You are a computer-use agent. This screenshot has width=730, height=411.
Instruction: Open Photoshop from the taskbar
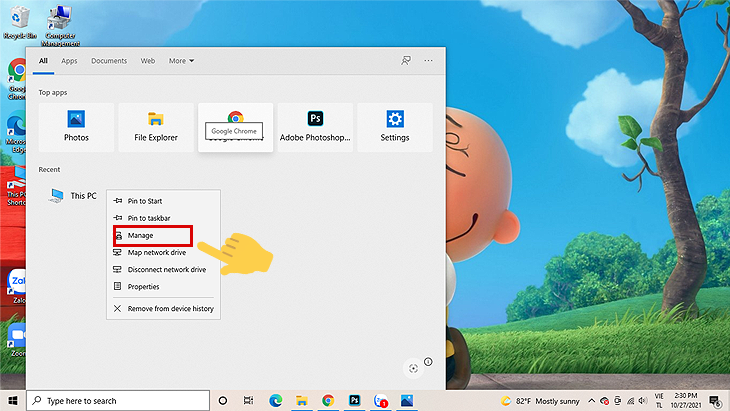click(x=355, y=401)
